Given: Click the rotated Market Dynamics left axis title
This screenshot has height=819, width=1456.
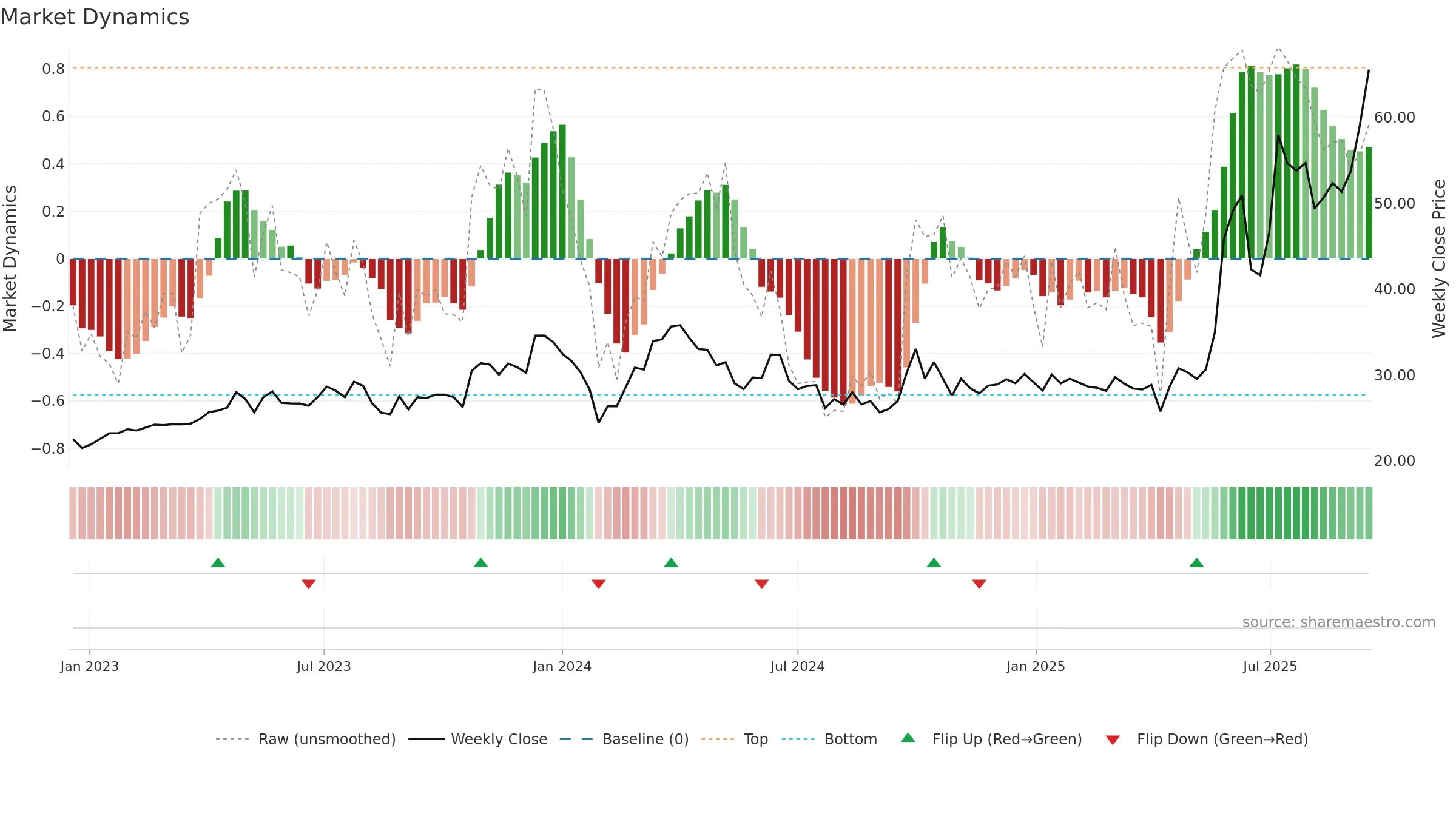Looking at the screenshot, I should 10,258.
